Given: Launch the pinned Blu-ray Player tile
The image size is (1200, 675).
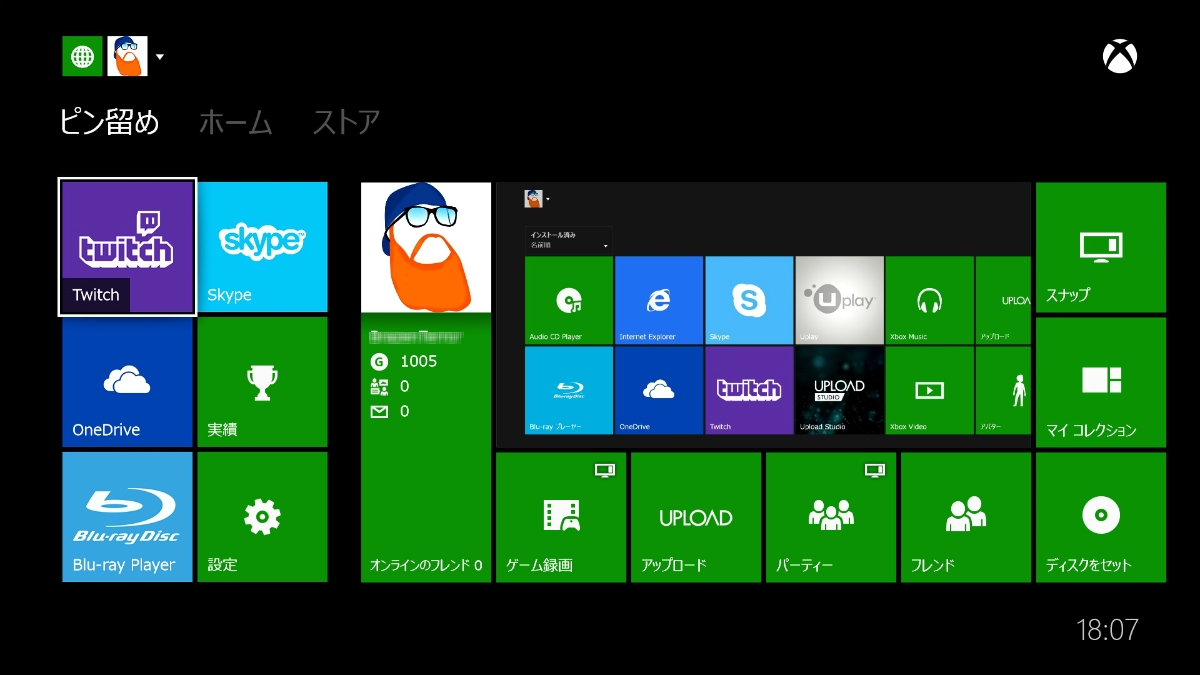Looking at the screenshot, I should (127, 517).
